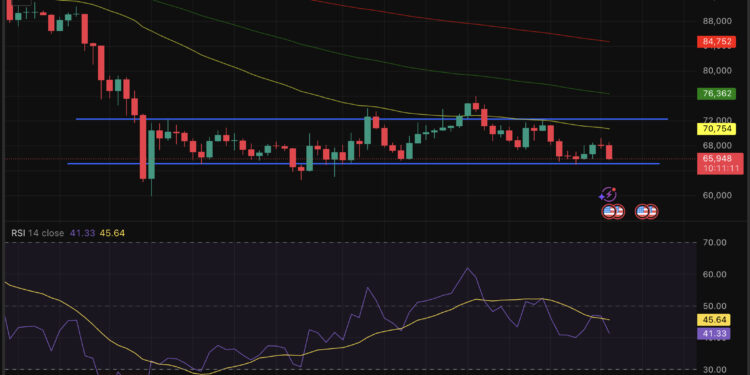Open the purple lightning news icon

608,194
